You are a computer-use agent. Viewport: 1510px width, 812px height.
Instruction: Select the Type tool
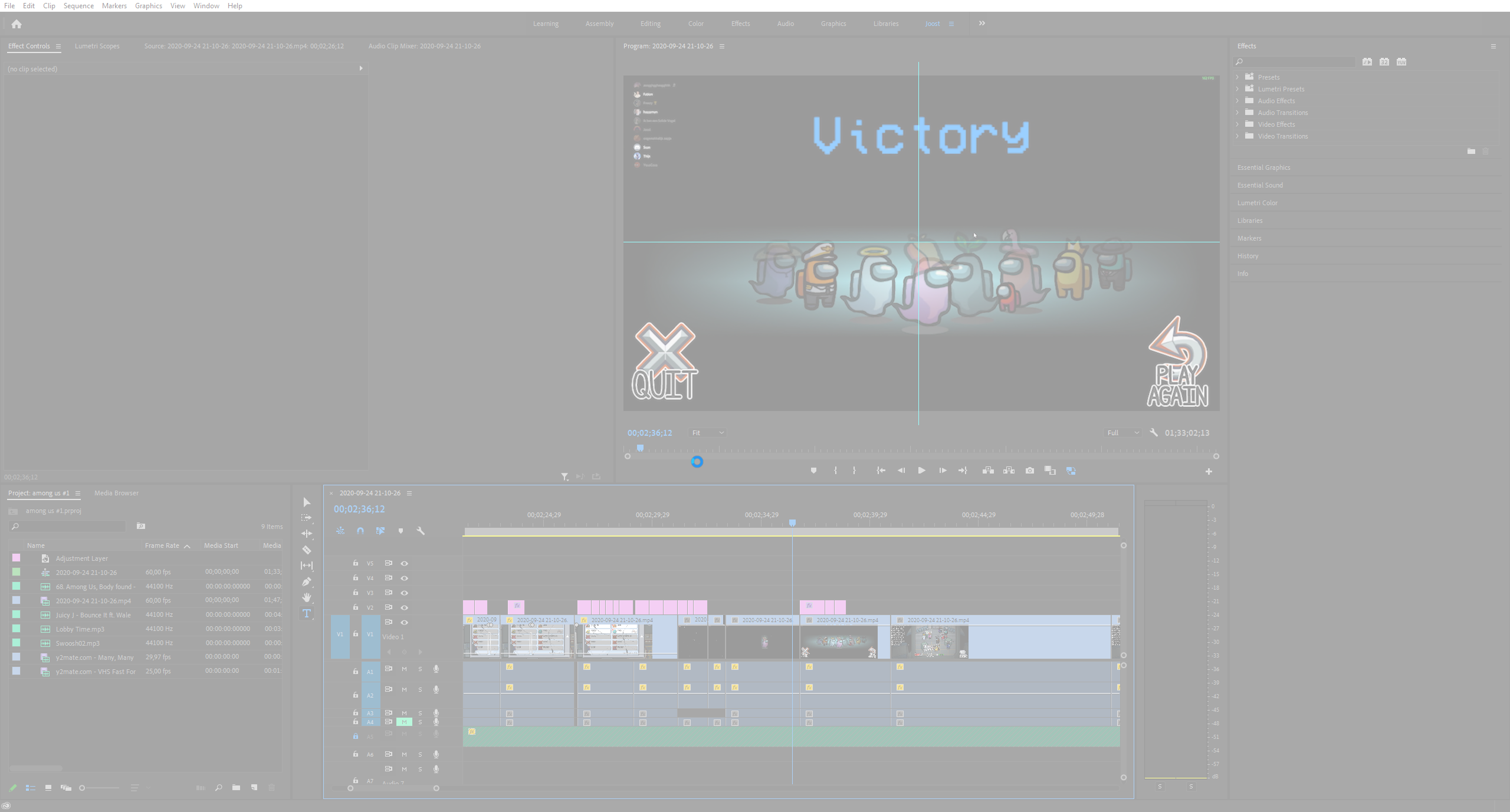point(307,614)
